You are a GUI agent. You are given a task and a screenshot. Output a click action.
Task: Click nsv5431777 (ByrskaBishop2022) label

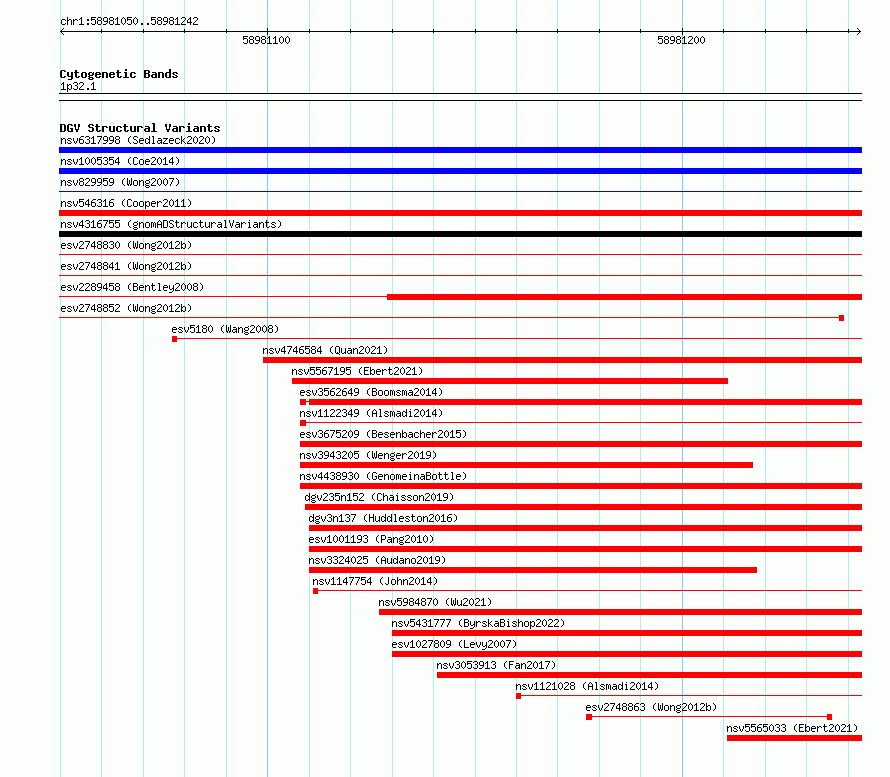coord(478,623)
